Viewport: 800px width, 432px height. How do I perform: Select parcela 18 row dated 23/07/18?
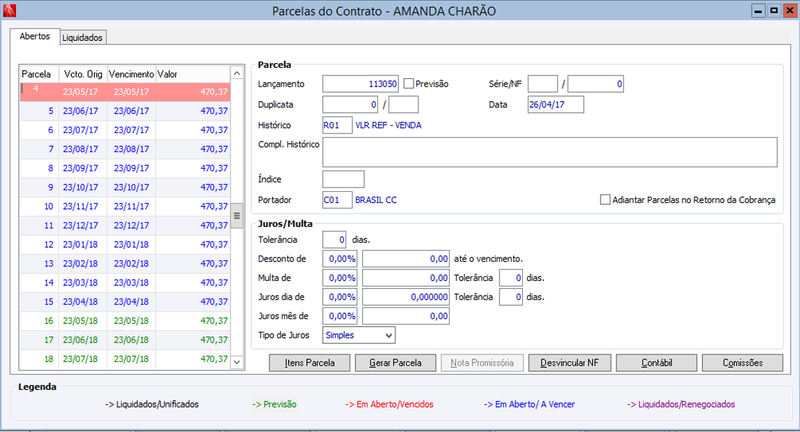click(125, 359)
